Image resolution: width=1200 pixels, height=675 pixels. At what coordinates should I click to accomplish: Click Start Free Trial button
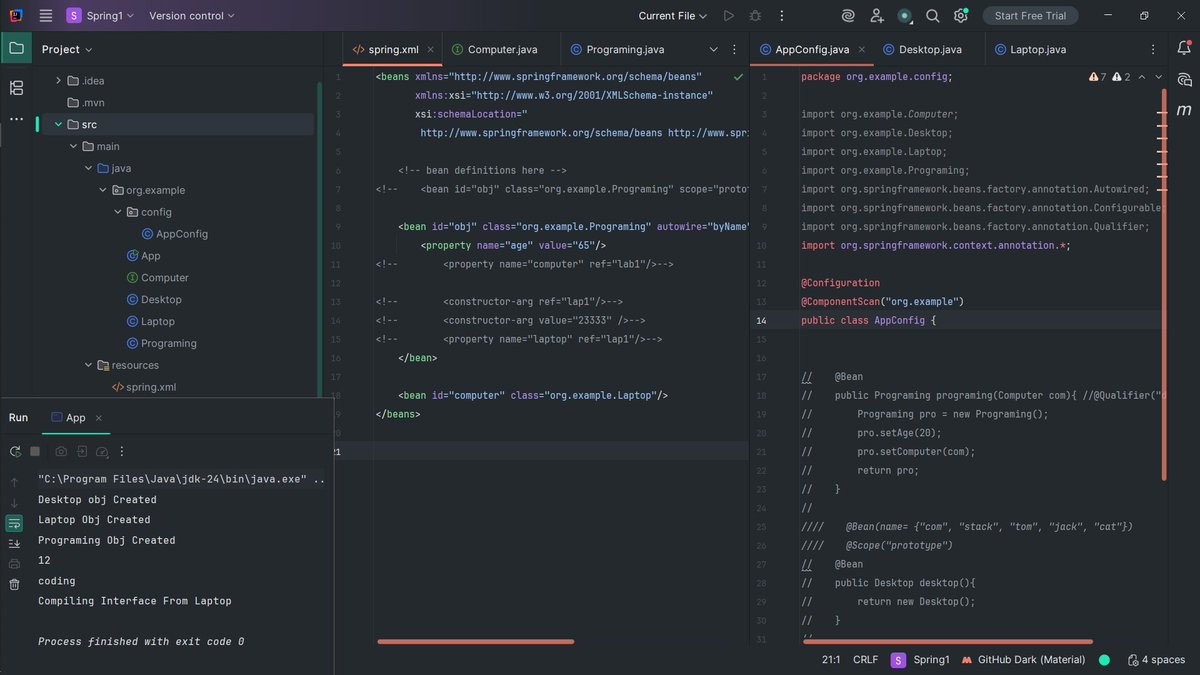pyautogui.click(x=1030, y=15)
